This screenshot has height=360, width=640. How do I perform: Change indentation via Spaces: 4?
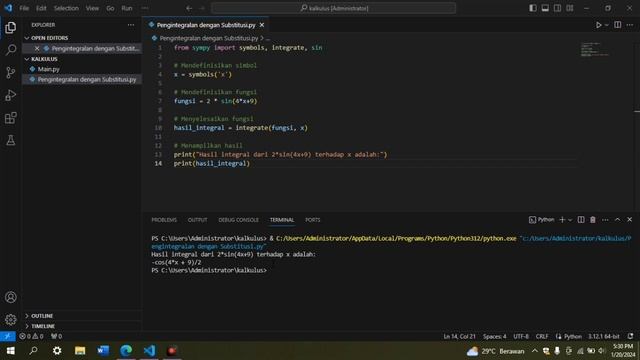click(x=494, y=336)
